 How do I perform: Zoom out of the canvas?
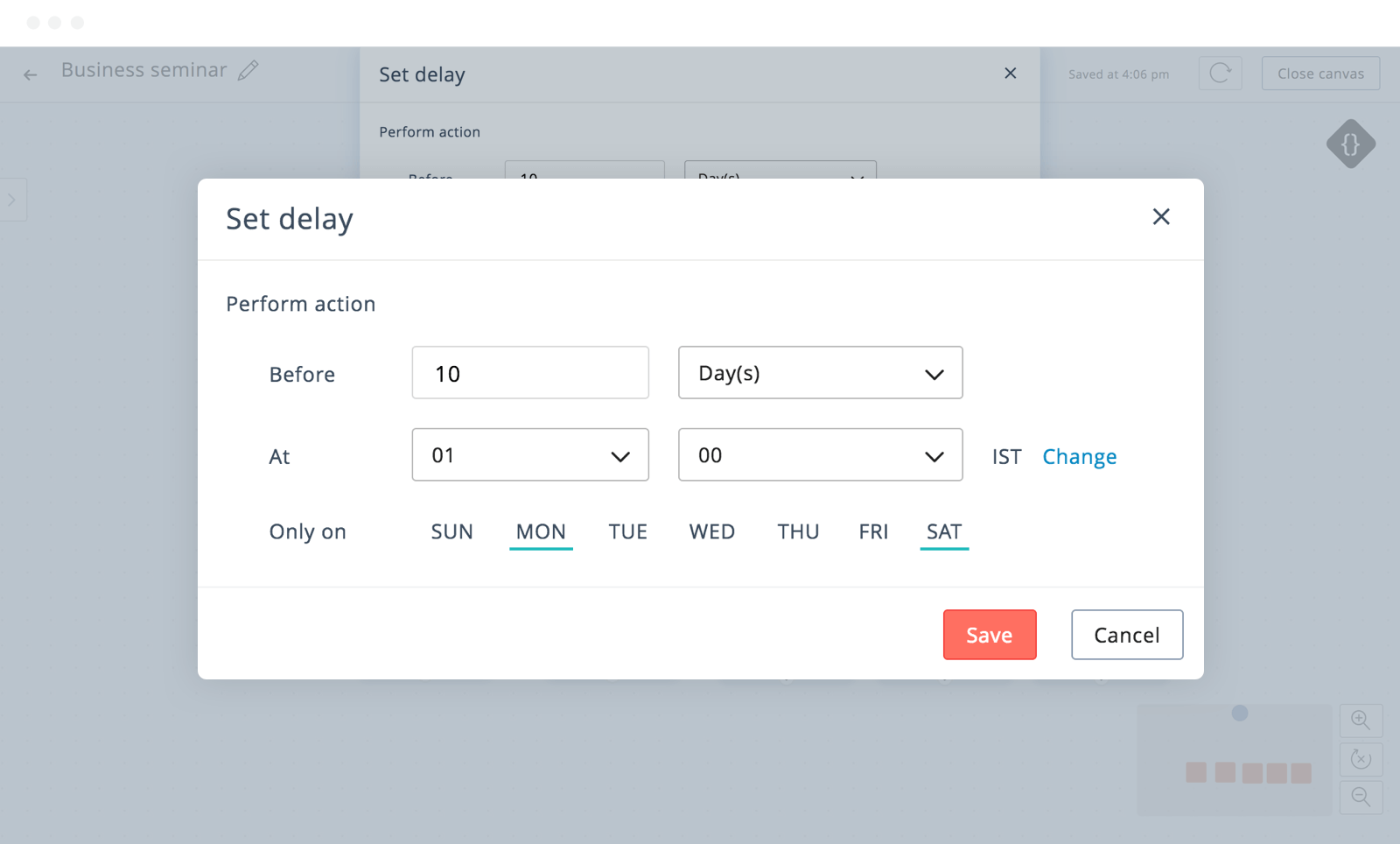1361,797
